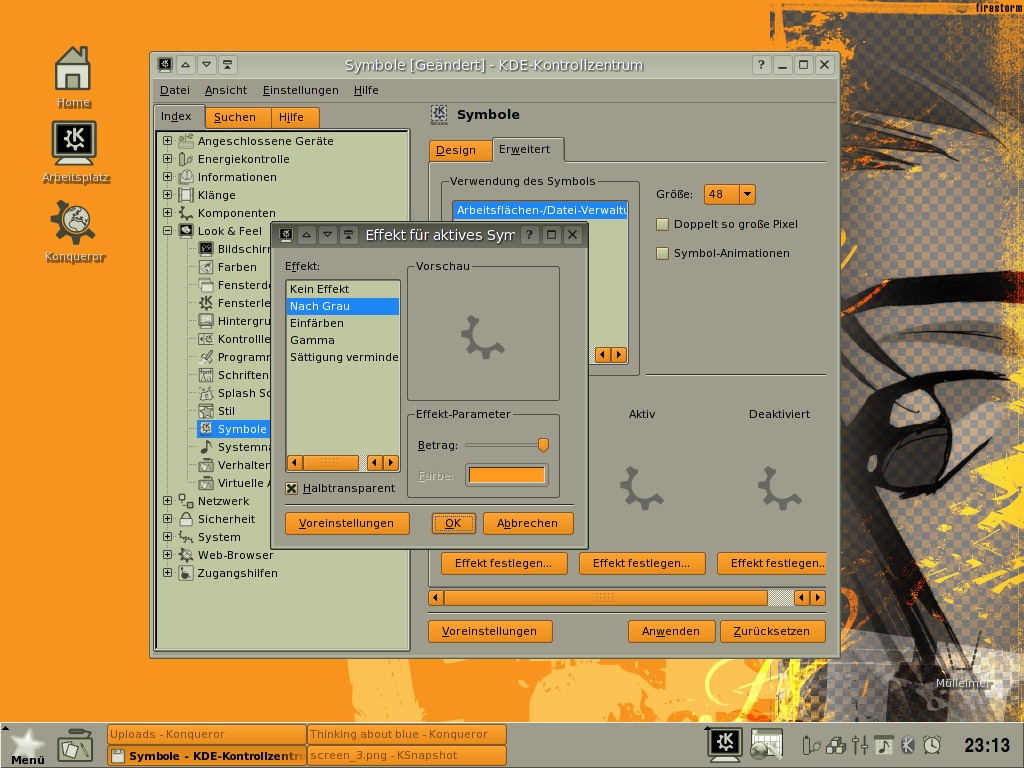The width and height of the screenshot is (1024, 768).
Task: Open the clock alarm tray icon
Action: click(932, 744)
